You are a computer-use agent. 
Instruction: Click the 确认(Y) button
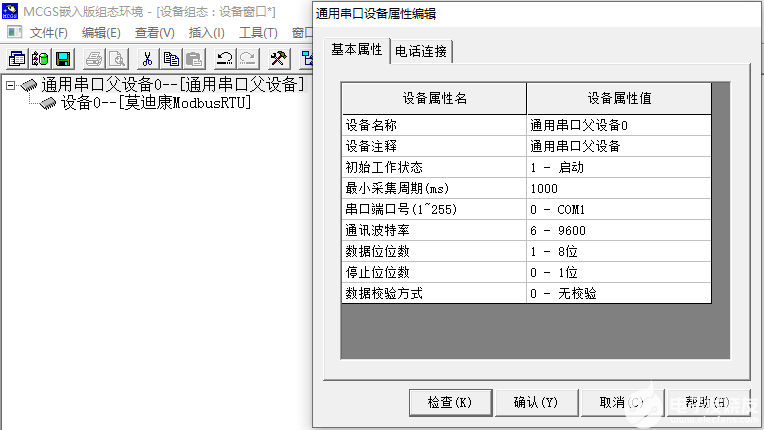[x=536, y=403]
